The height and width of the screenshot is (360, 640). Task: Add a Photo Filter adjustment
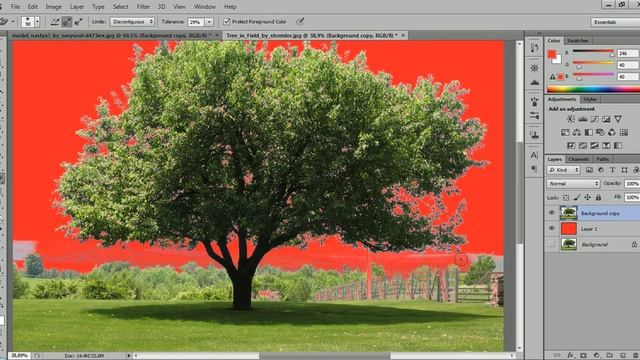point(600,132)
